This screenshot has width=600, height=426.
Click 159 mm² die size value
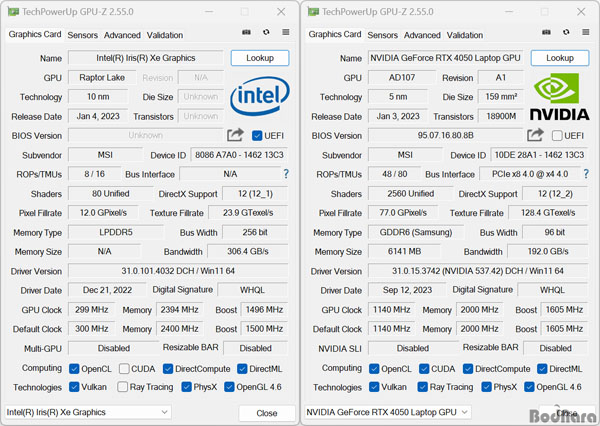click(x=501, y=97)
